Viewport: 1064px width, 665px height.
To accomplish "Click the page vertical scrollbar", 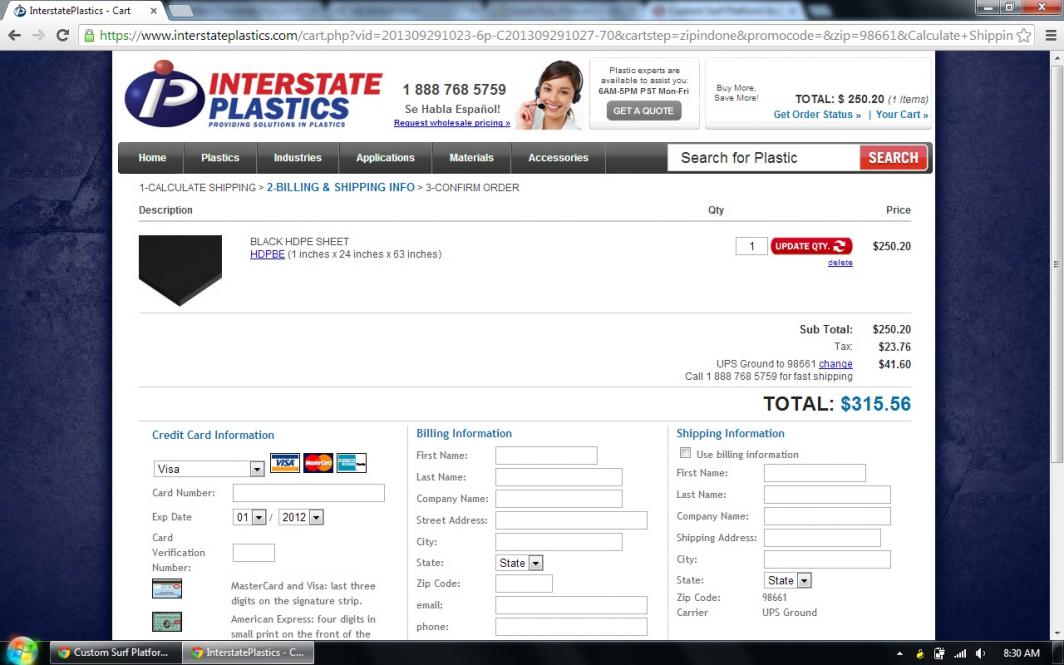I will [x=1057, y=300].
